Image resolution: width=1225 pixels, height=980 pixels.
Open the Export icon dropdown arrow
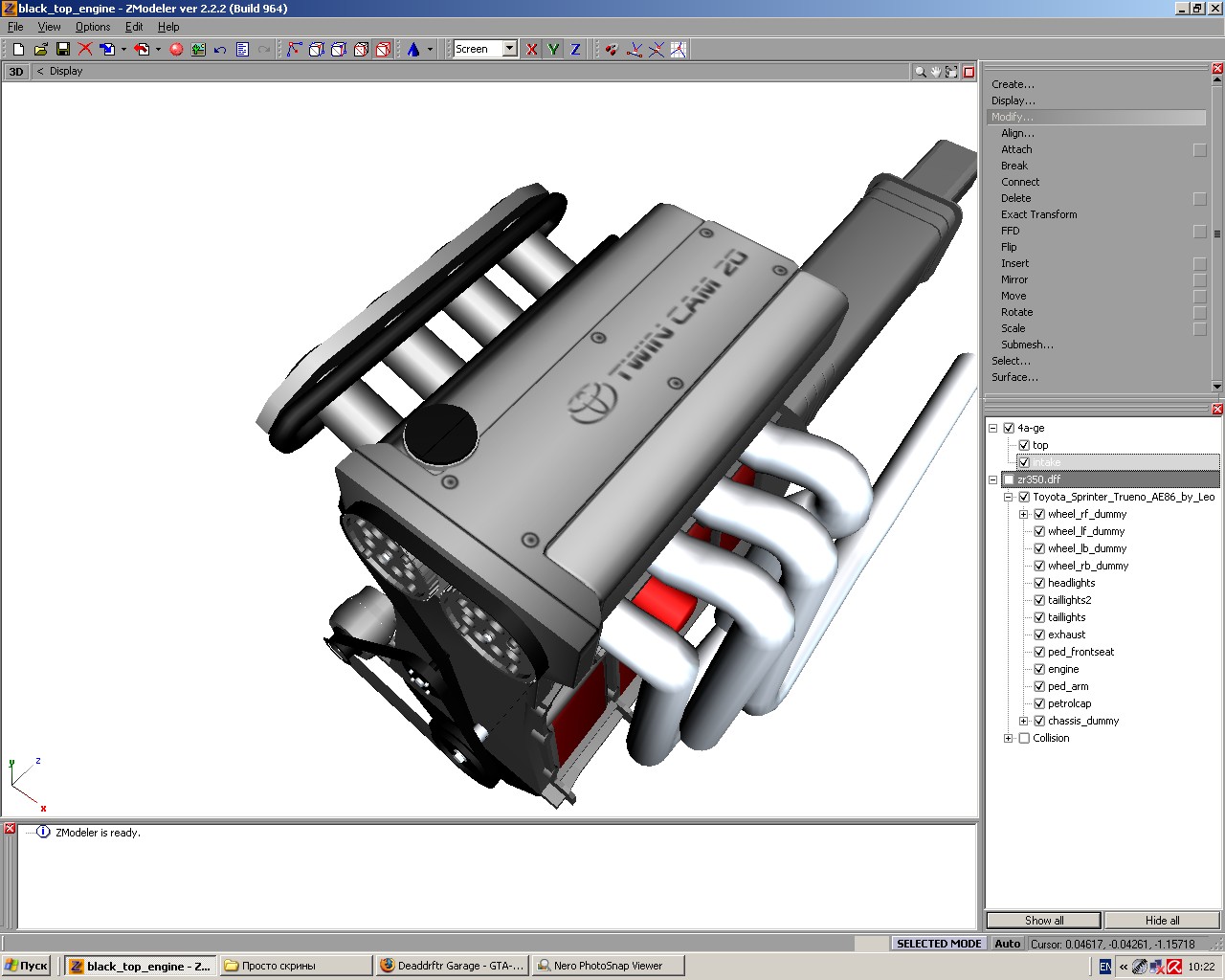pyautogui.click(x=158, y=49)
